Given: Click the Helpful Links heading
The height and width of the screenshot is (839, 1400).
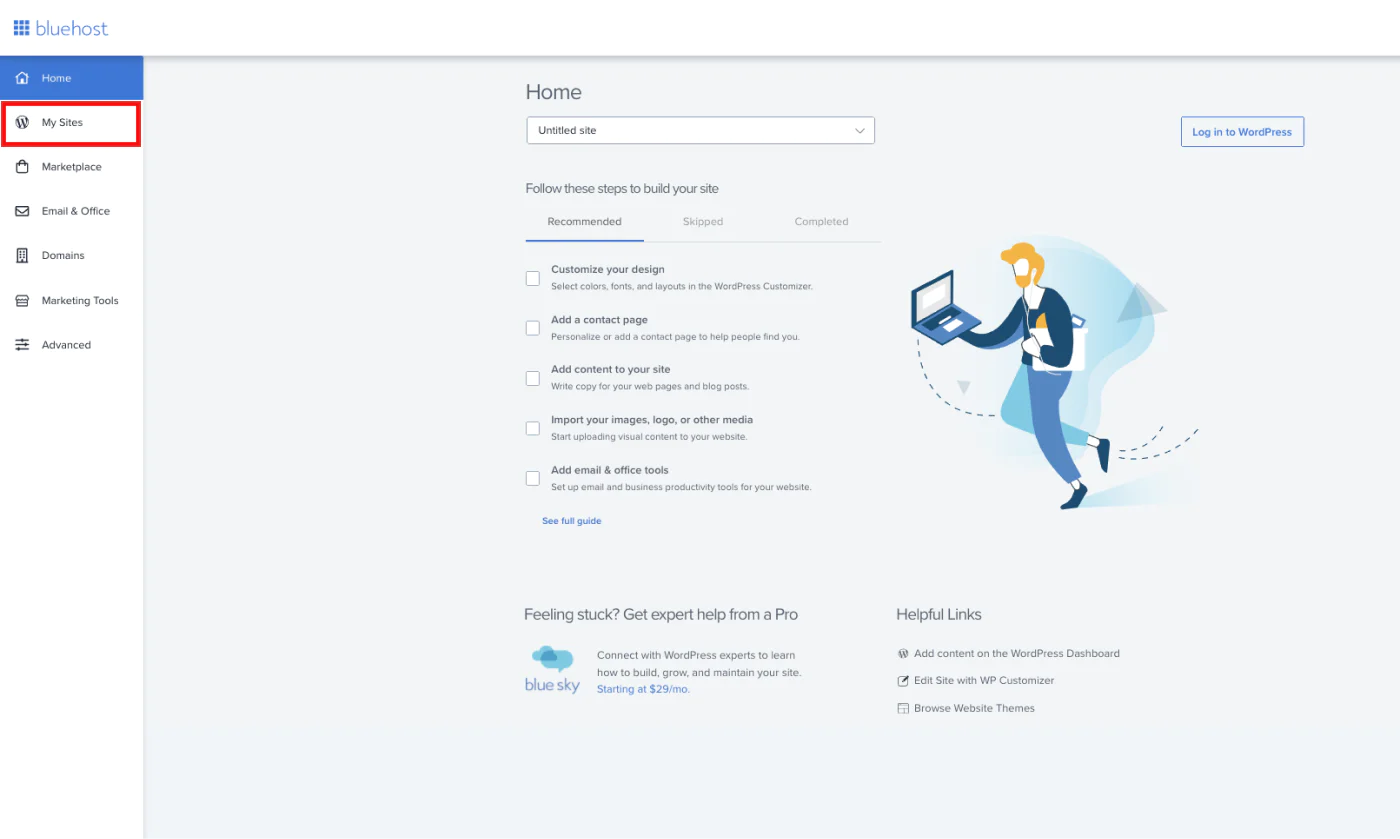Looking at the screenshot, I should [939, 614].
